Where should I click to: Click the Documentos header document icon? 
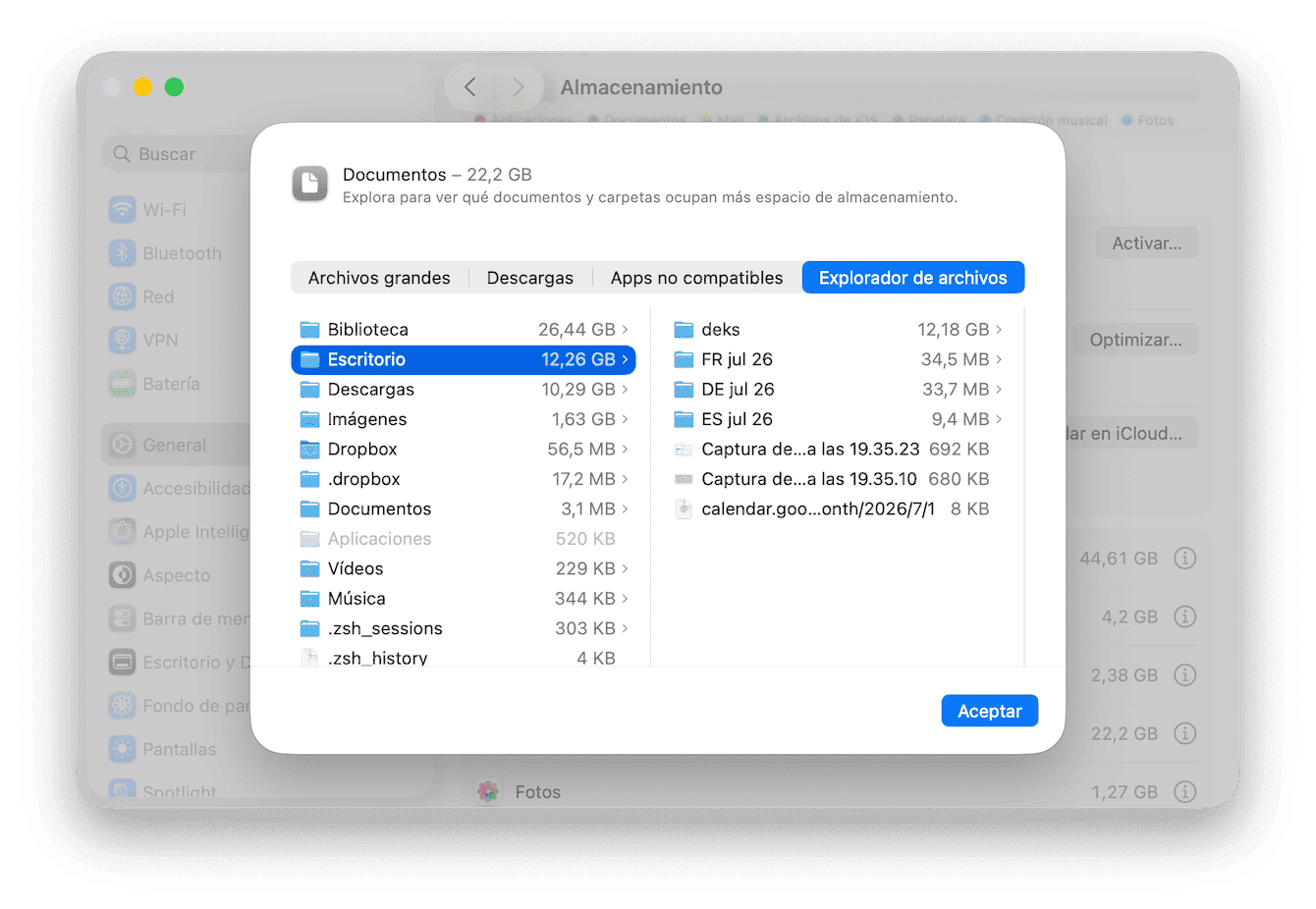(x=310, y=184)
